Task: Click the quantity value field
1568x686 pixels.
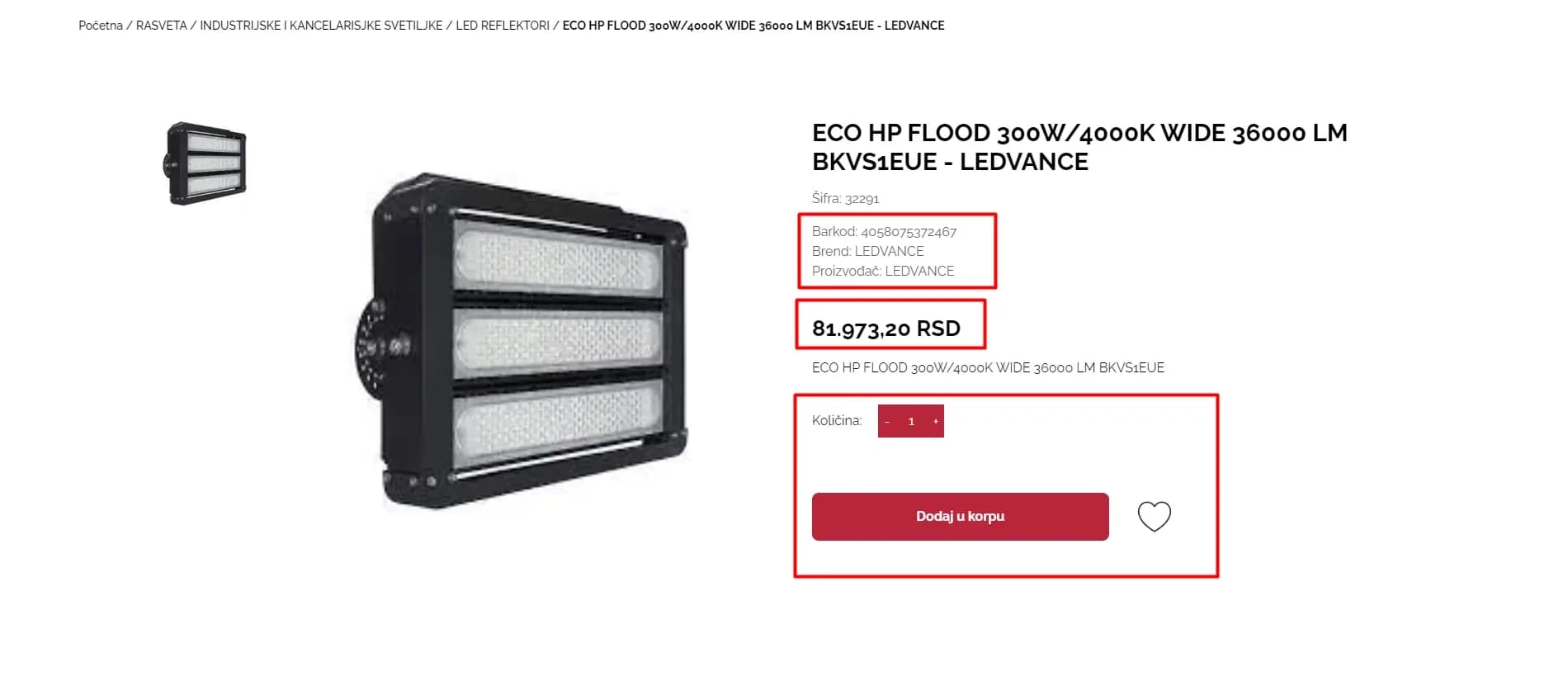Action: point(911,421)
